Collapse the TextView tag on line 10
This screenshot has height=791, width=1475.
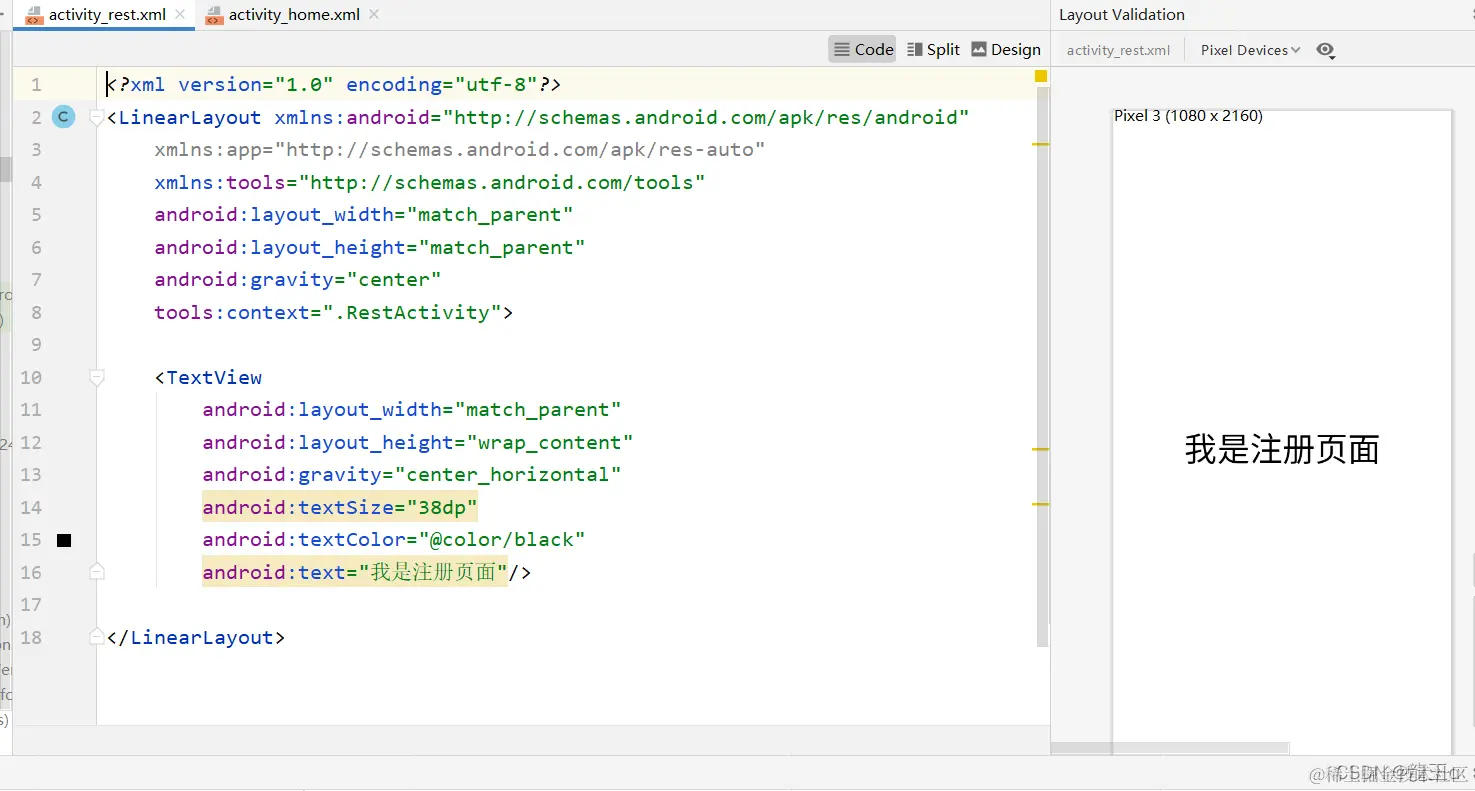pyautogui.click(x=96, y=378)
